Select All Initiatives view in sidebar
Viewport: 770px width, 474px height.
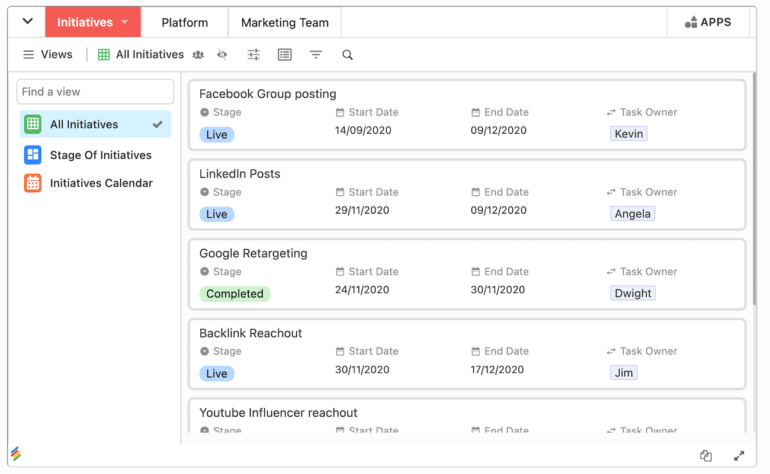tap(95, 124)
